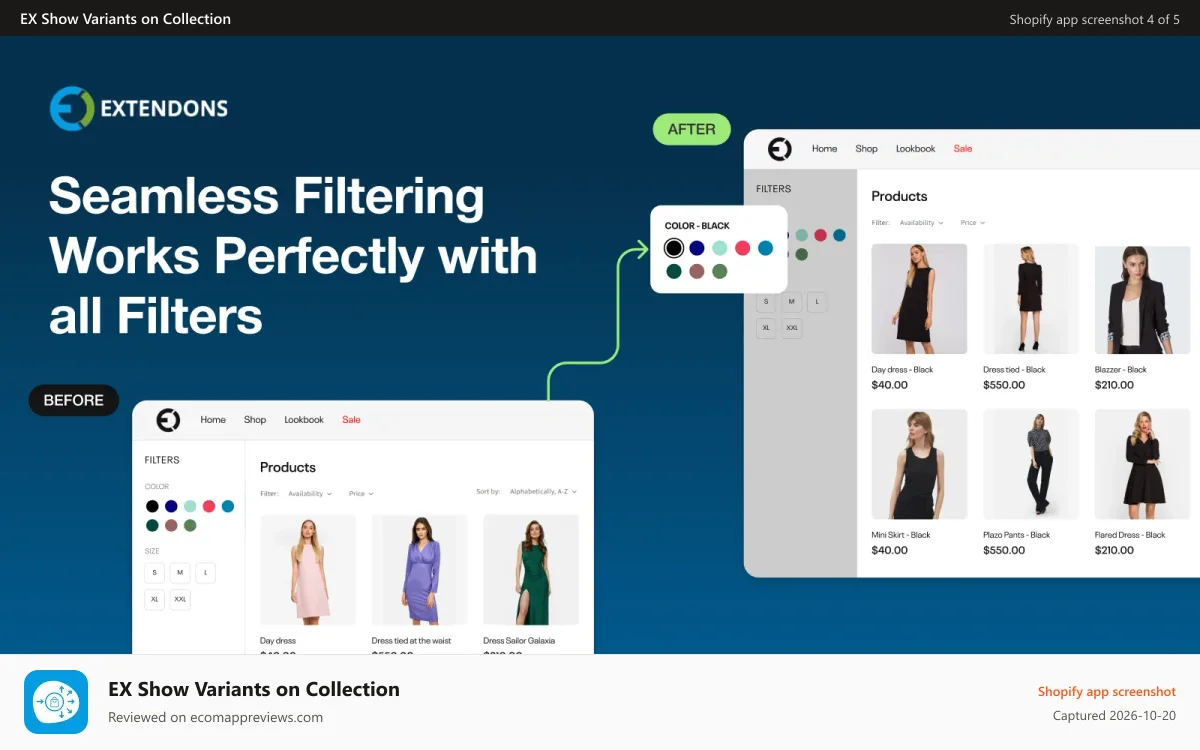Click the green AFTER label badge

[692, 129]
